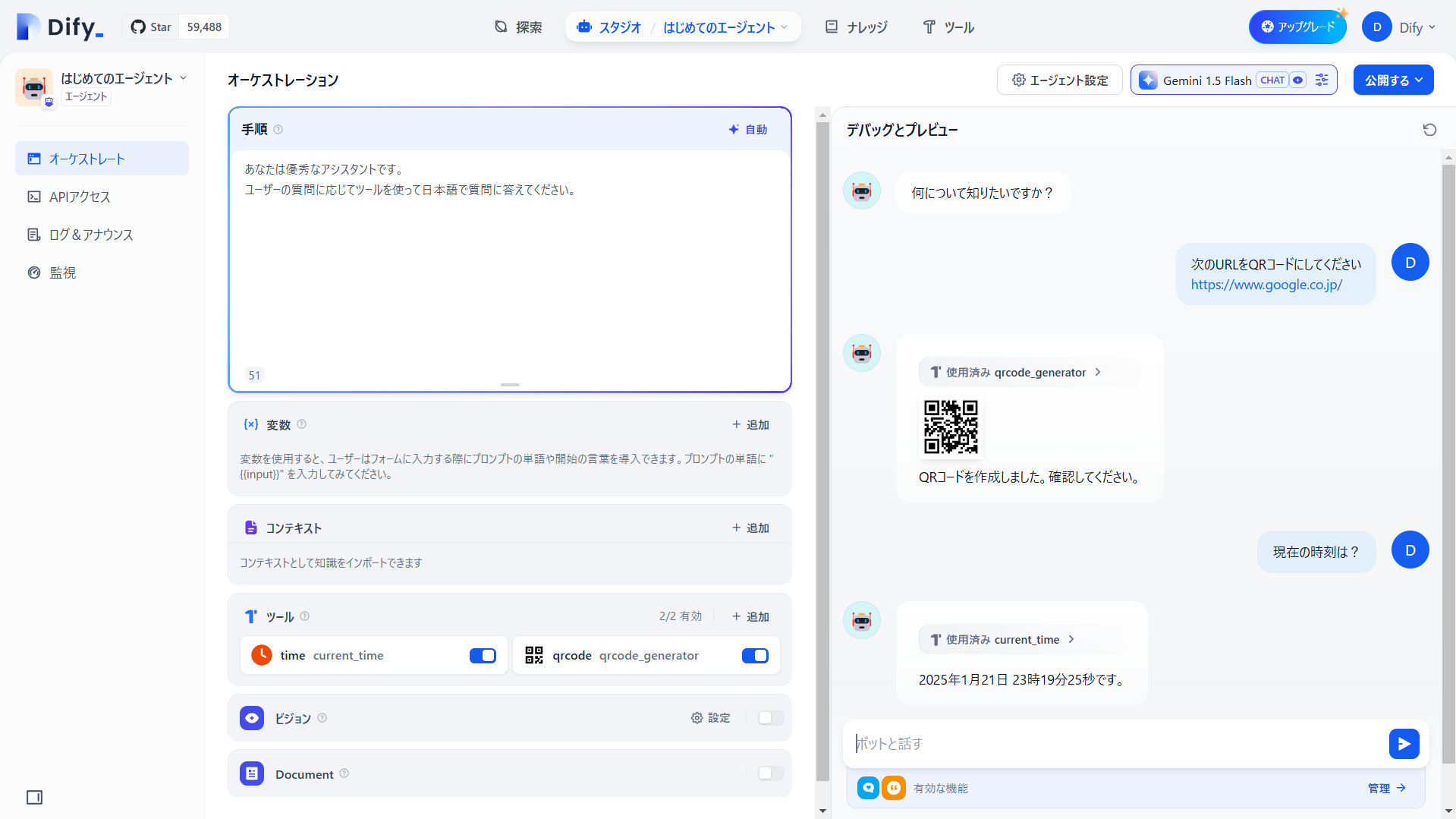Show the 手順 help tooltip icon

pyautogui.click(x=278, y=130)
